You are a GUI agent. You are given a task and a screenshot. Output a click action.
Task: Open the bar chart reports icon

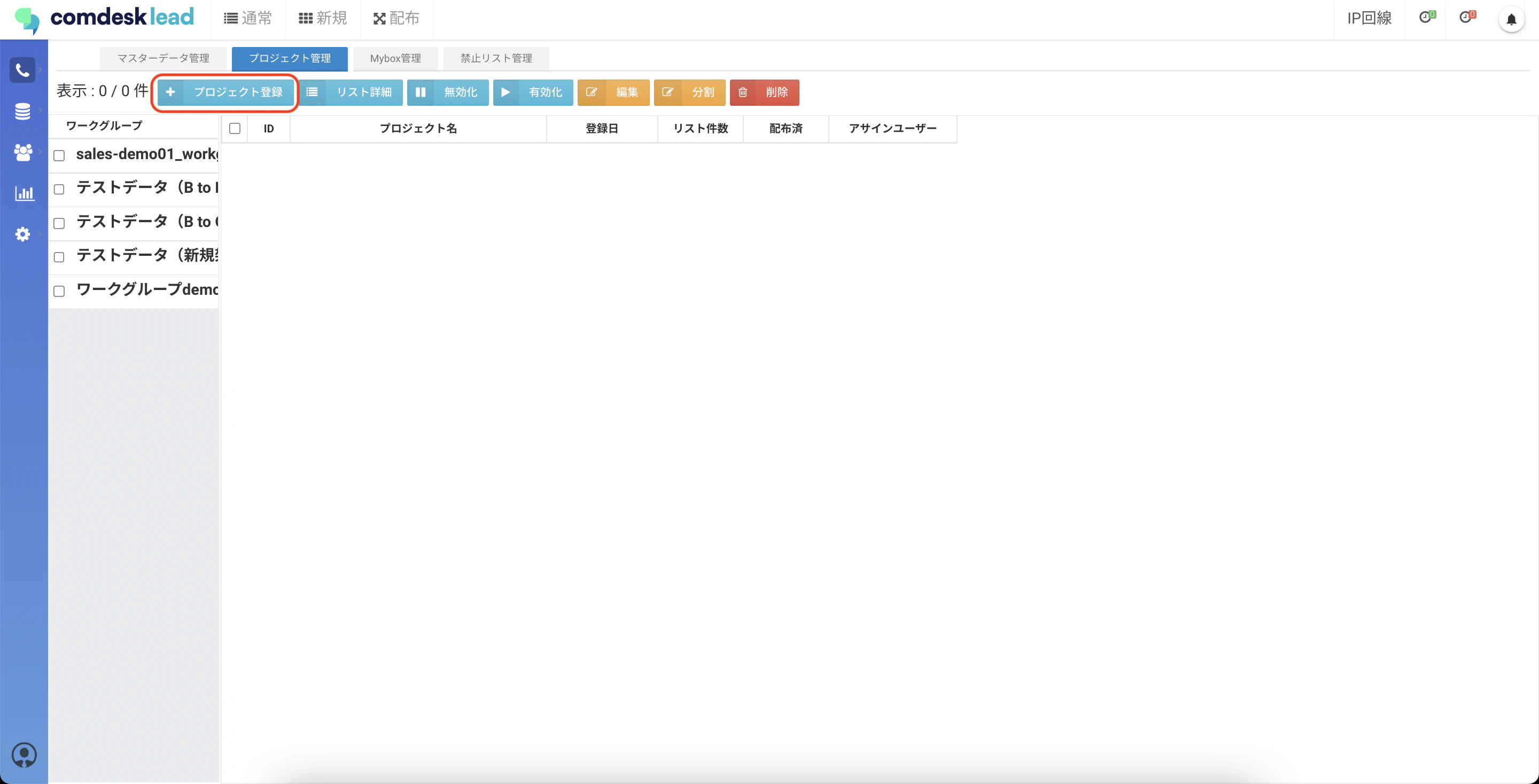point(25,193)
